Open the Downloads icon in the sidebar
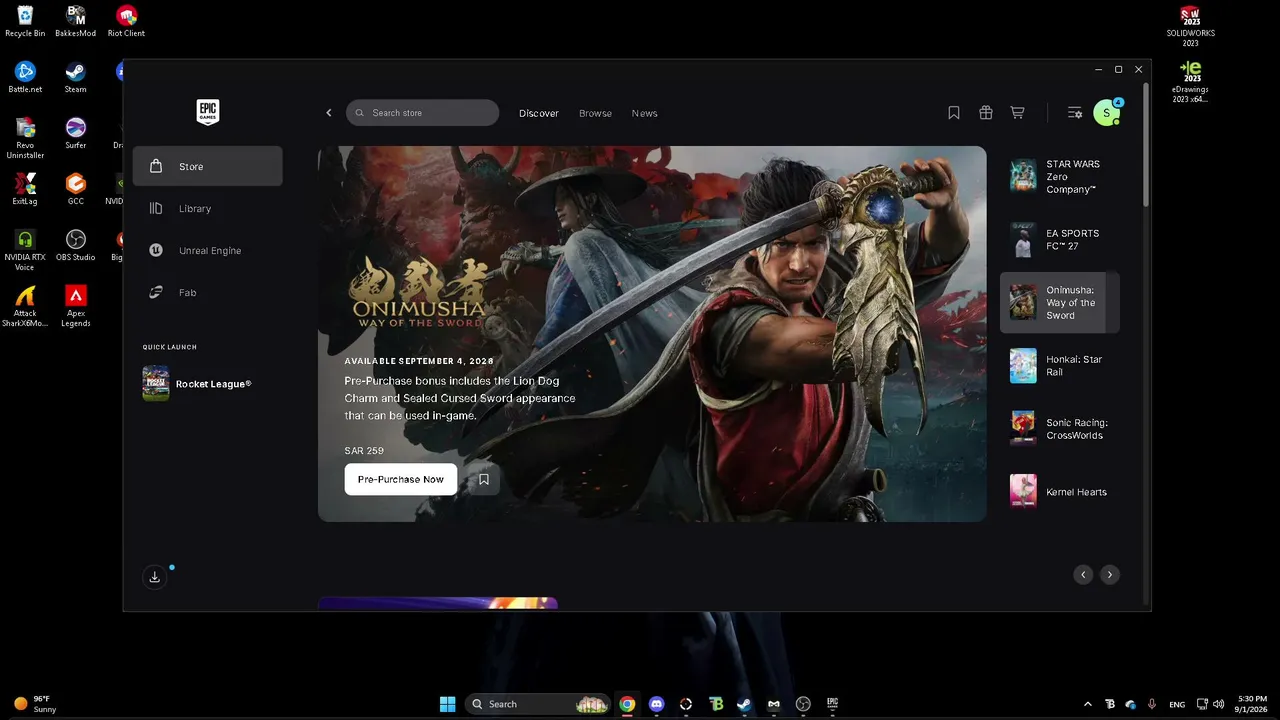Screen dimensions: 1280x720 point(155,577)
